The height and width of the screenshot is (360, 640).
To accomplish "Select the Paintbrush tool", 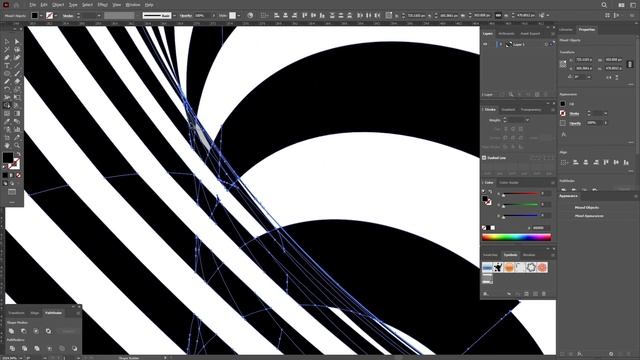I will coord(17,73).
